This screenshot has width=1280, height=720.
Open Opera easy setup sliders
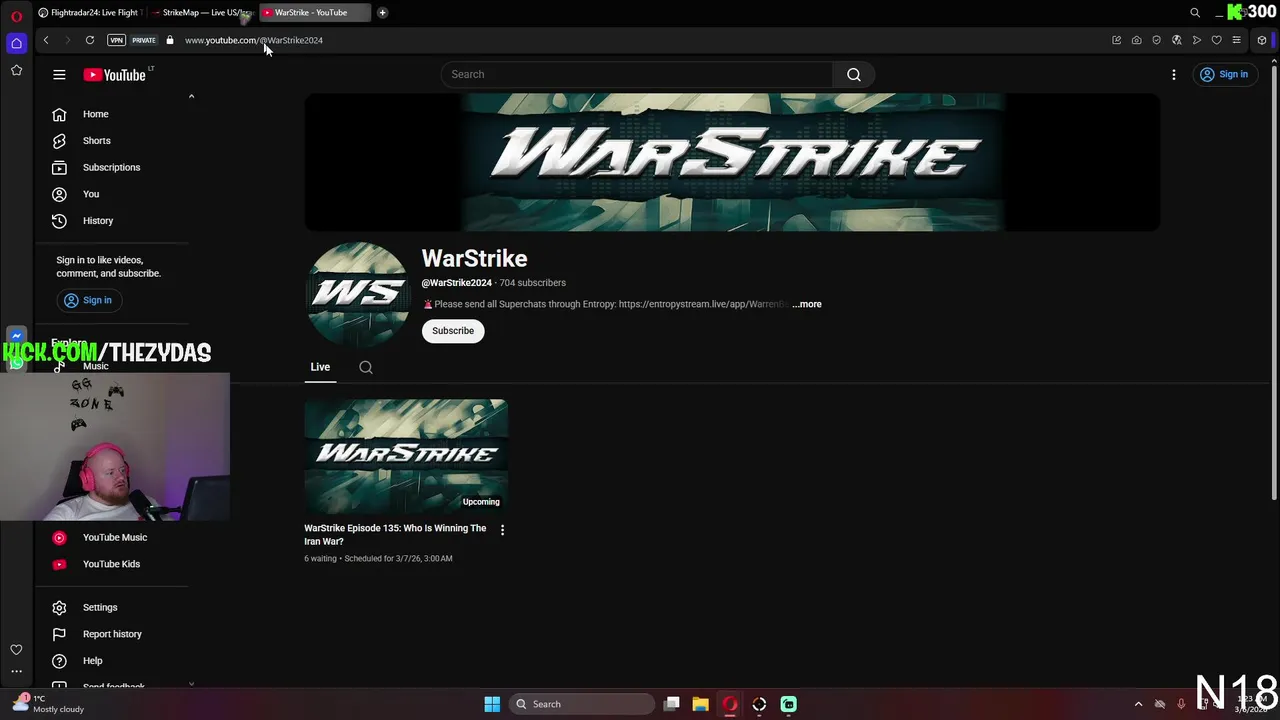pyautogui.click(x=1237, y=40)
